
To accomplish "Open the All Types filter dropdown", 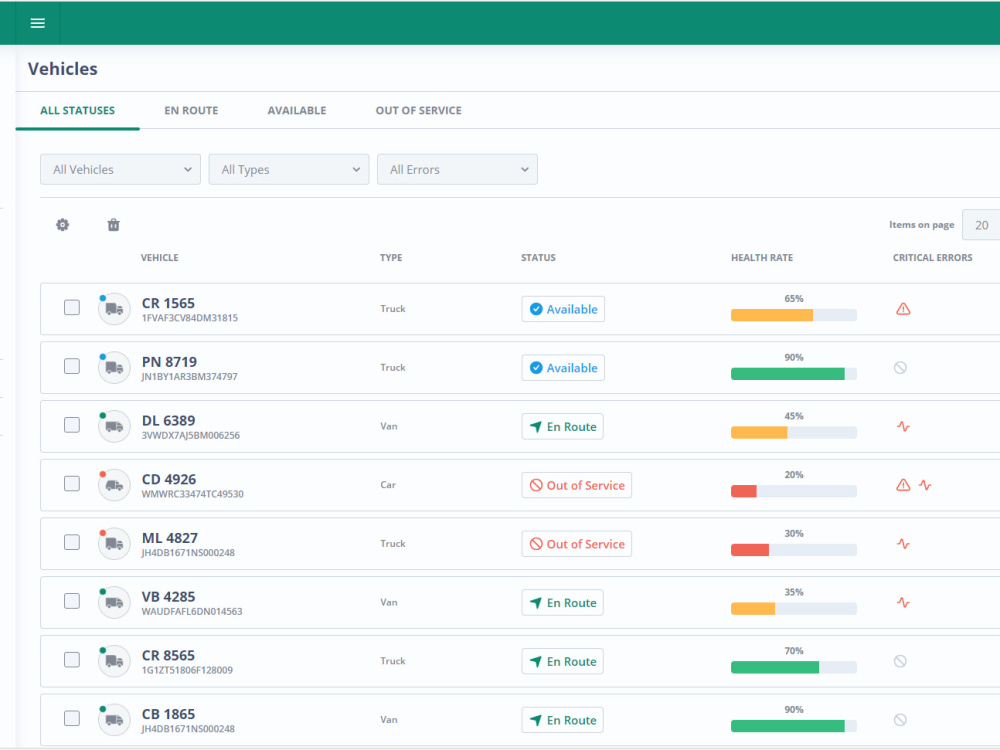I will coord(289,170).
